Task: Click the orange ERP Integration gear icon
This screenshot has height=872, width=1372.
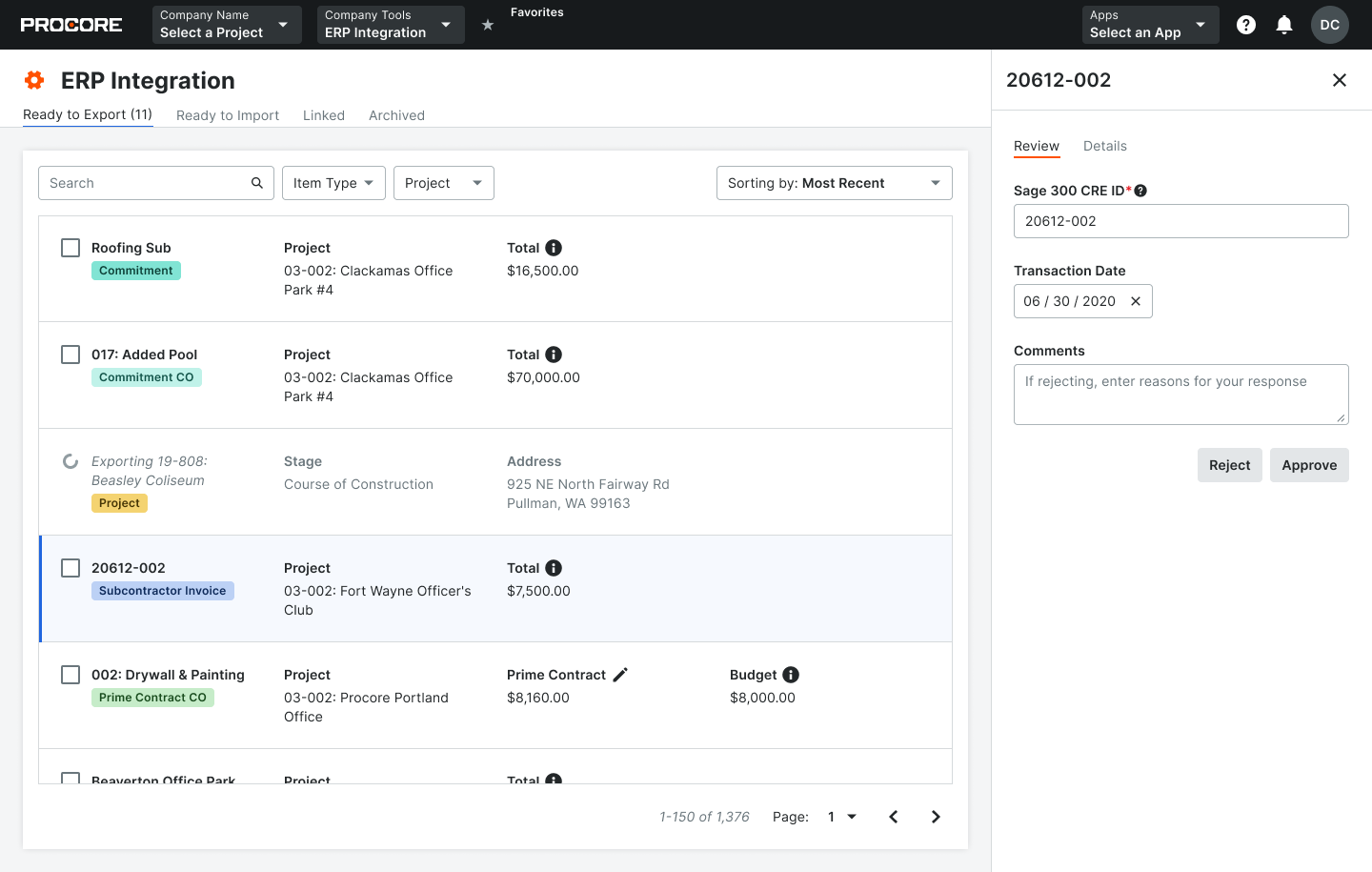Action: (x=34, y=80)
